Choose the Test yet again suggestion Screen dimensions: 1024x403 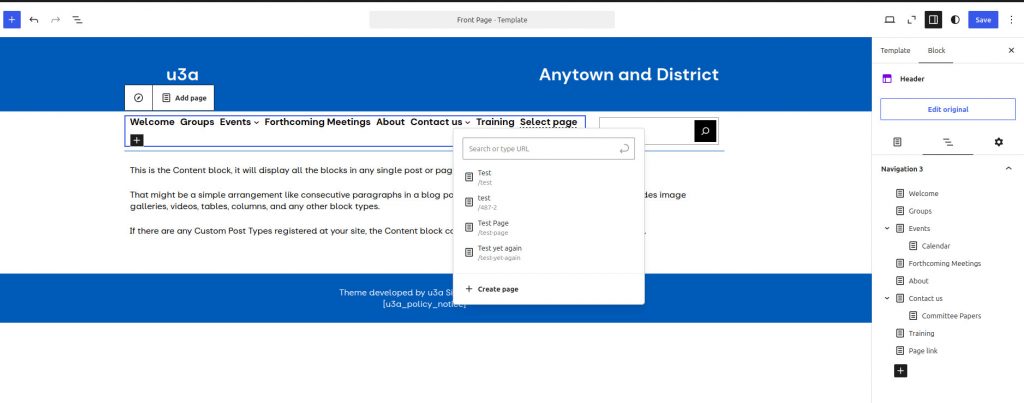tap(549, 253)
